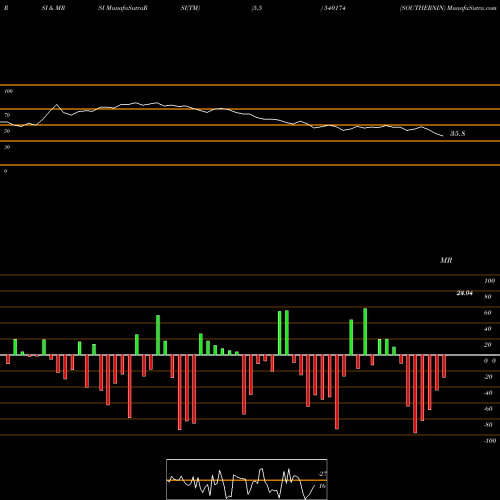Click the RSI axis label 100
The image size is (500, 500).
tap(8, 91)
